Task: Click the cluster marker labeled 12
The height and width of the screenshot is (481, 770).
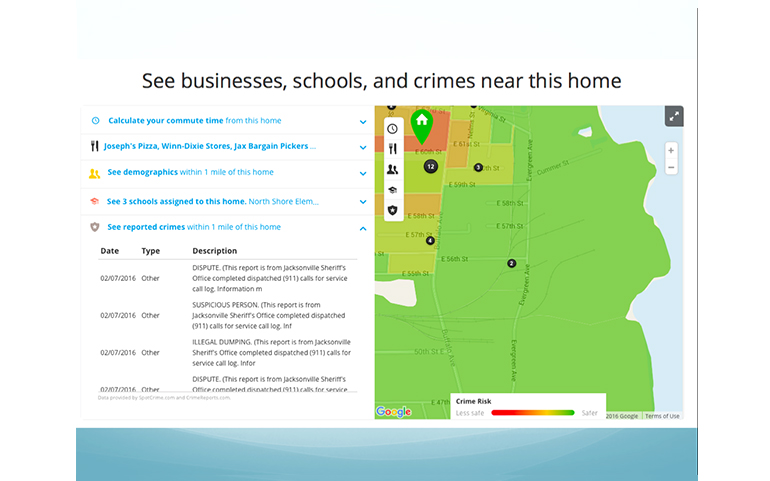Action: (430, 167)
